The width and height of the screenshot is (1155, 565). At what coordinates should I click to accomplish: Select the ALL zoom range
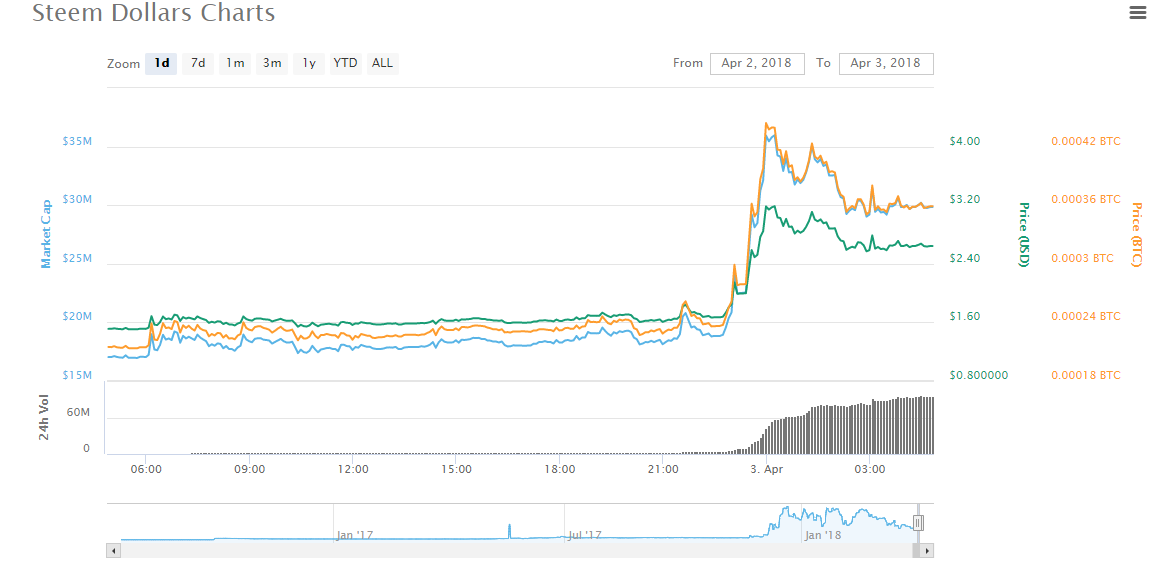382,63
